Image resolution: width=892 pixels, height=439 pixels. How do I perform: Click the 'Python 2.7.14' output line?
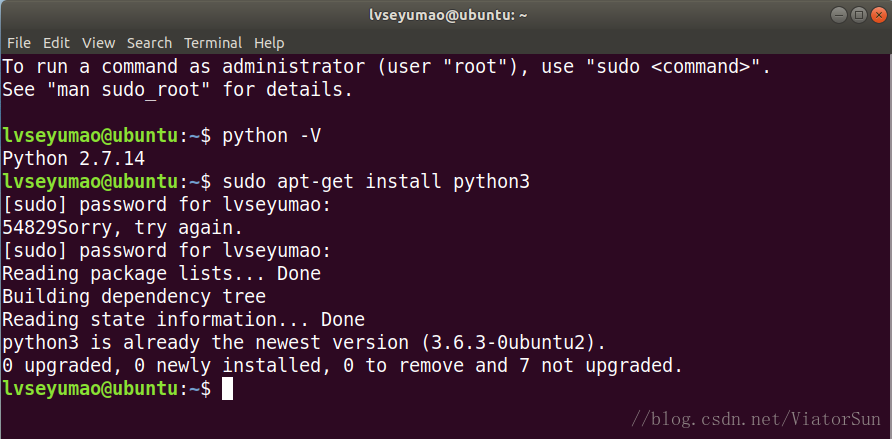tap(73, 159)
